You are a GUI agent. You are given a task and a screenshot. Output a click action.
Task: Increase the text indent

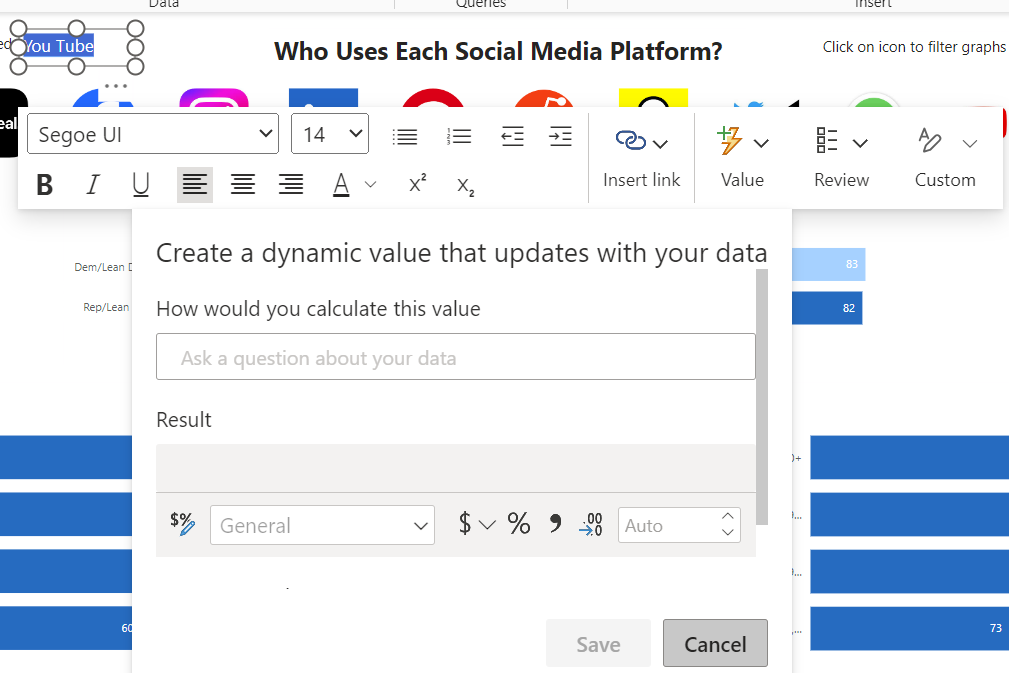tap(561, 137)
